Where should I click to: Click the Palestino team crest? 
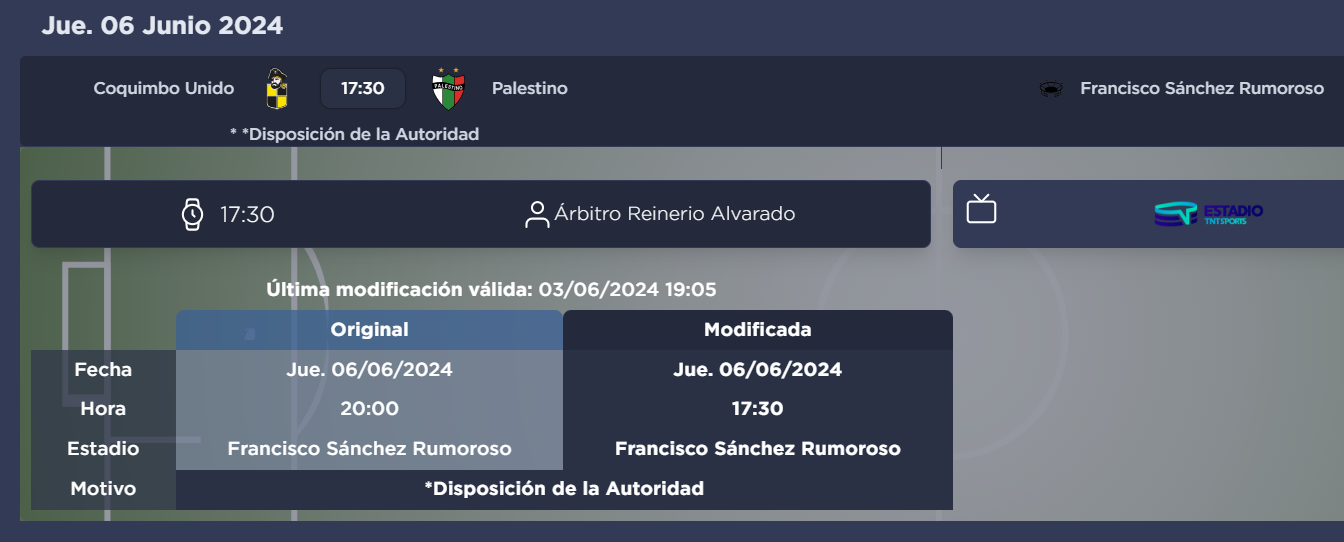pyautogui.click(x=448, y=89)
